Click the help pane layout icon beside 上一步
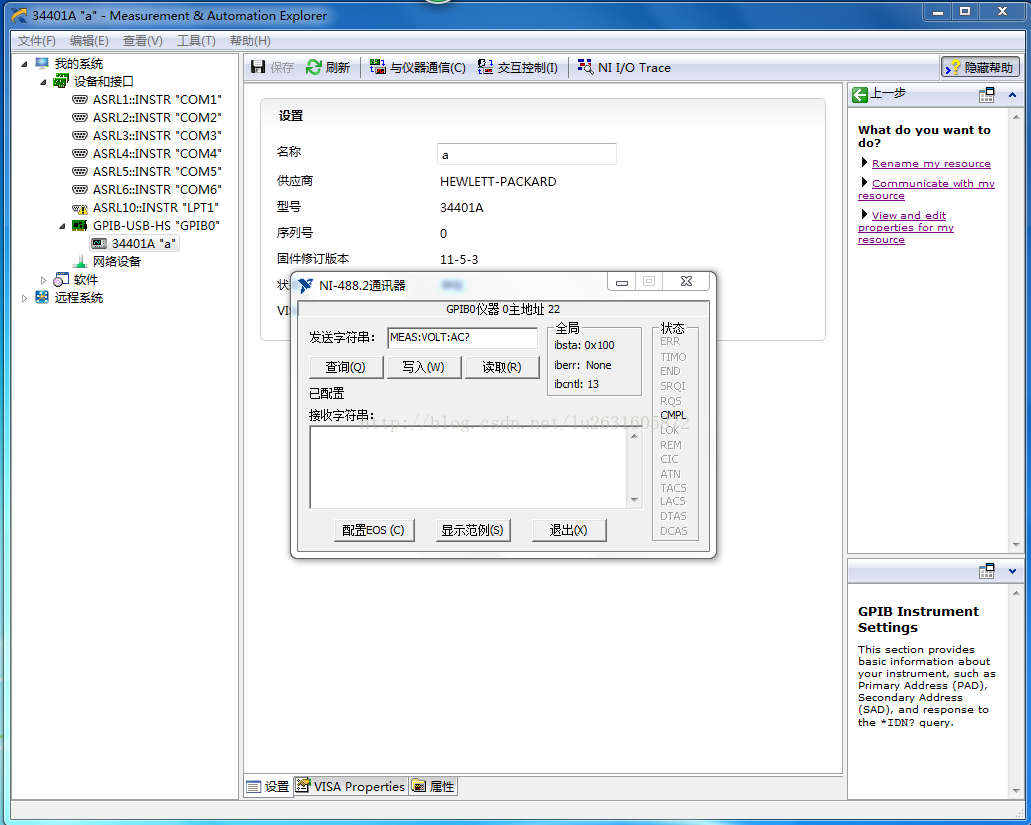 pos(986,95)
